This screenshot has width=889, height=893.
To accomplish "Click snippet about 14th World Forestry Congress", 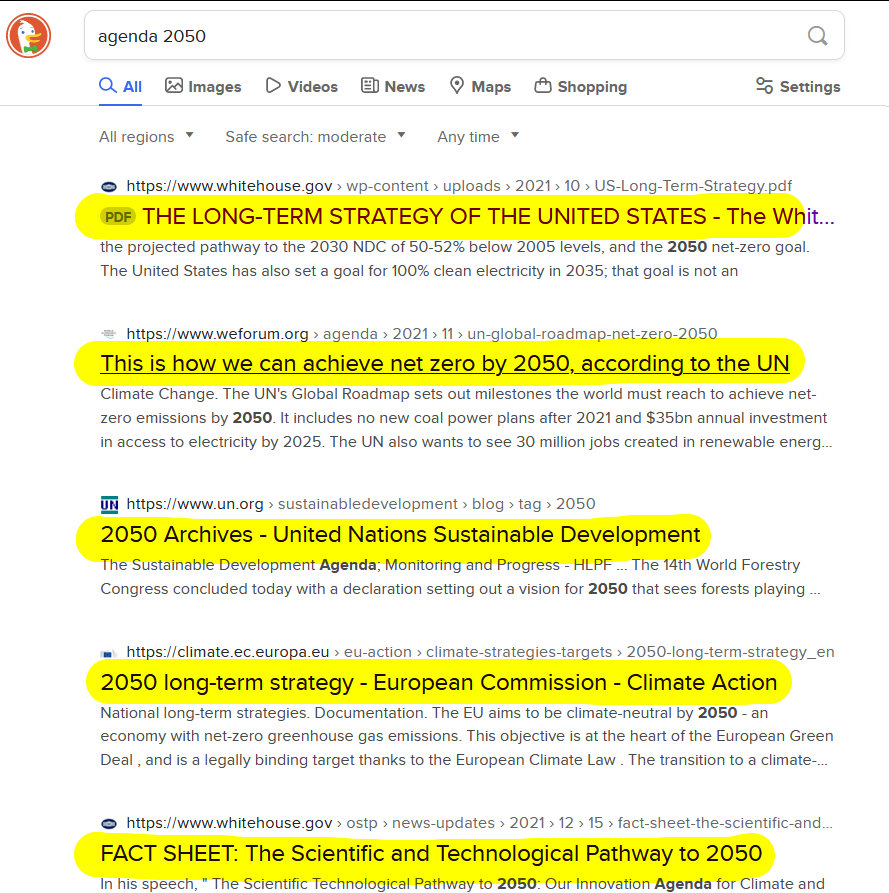I will coord(460,577).
